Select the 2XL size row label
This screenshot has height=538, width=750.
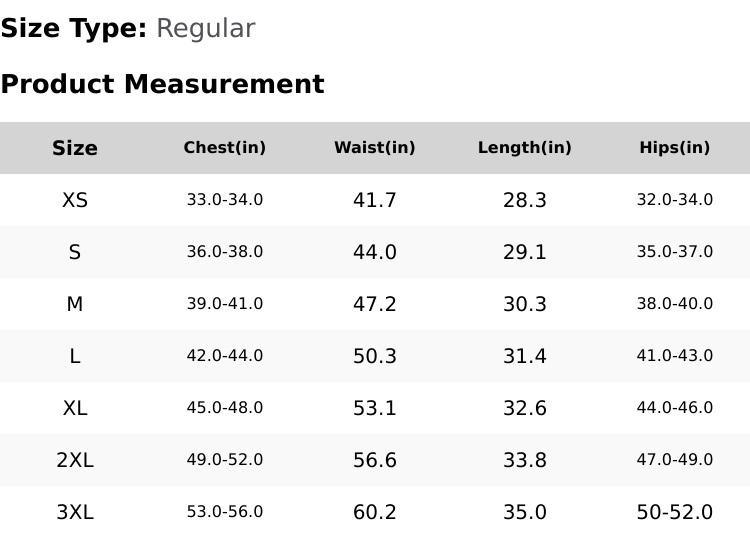click(75, 460)
